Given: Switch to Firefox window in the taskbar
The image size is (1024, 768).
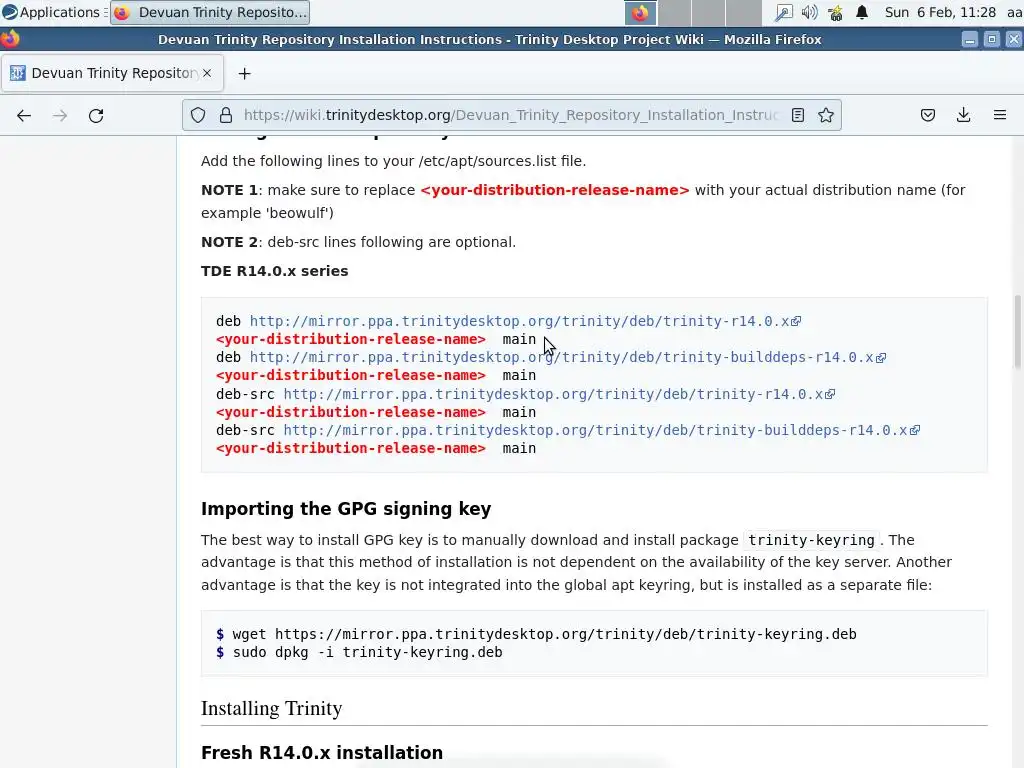Looking at the screenshot, I should click(x=210, y=12).
